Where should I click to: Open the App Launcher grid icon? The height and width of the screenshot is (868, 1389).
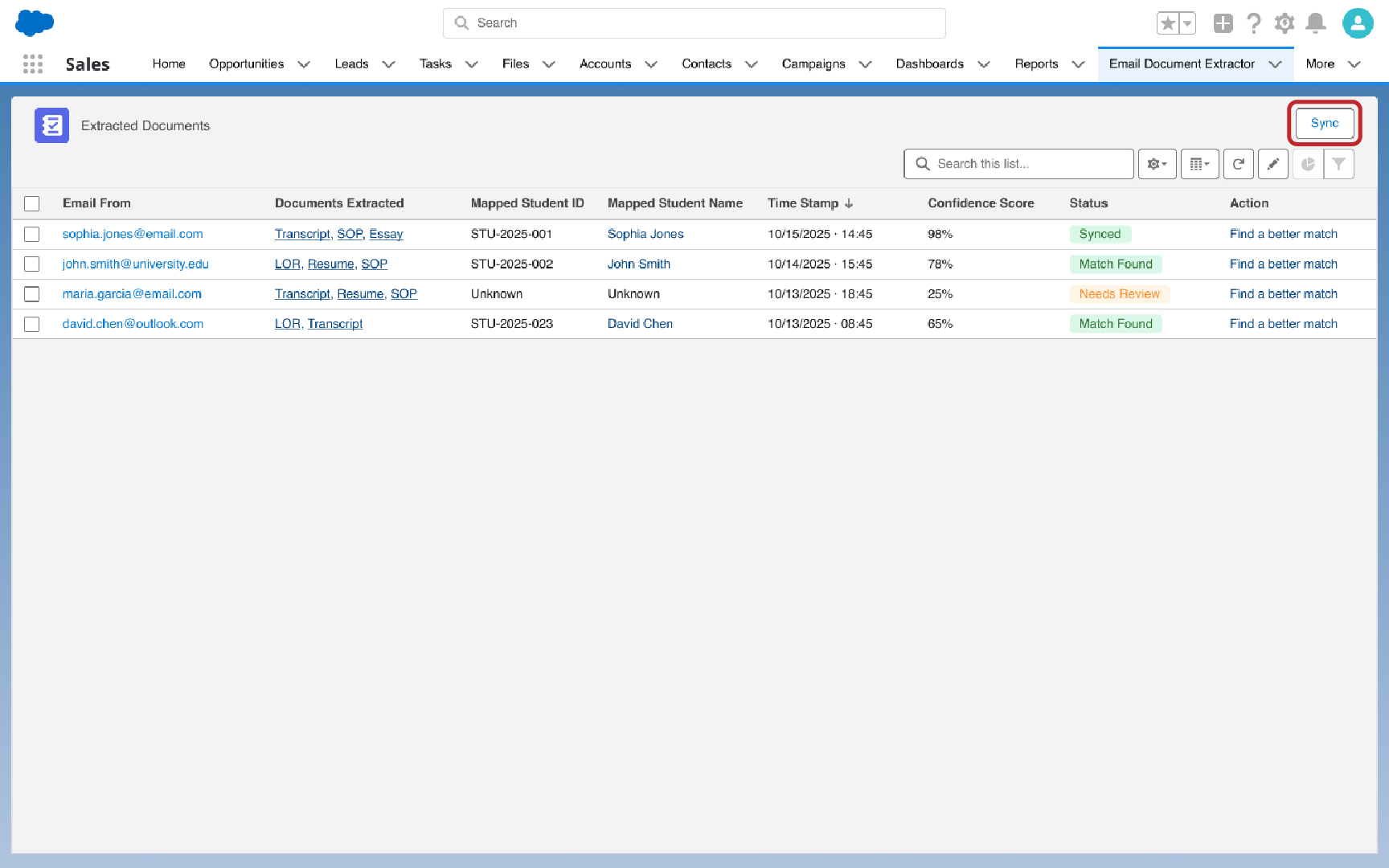click(33, 64)
